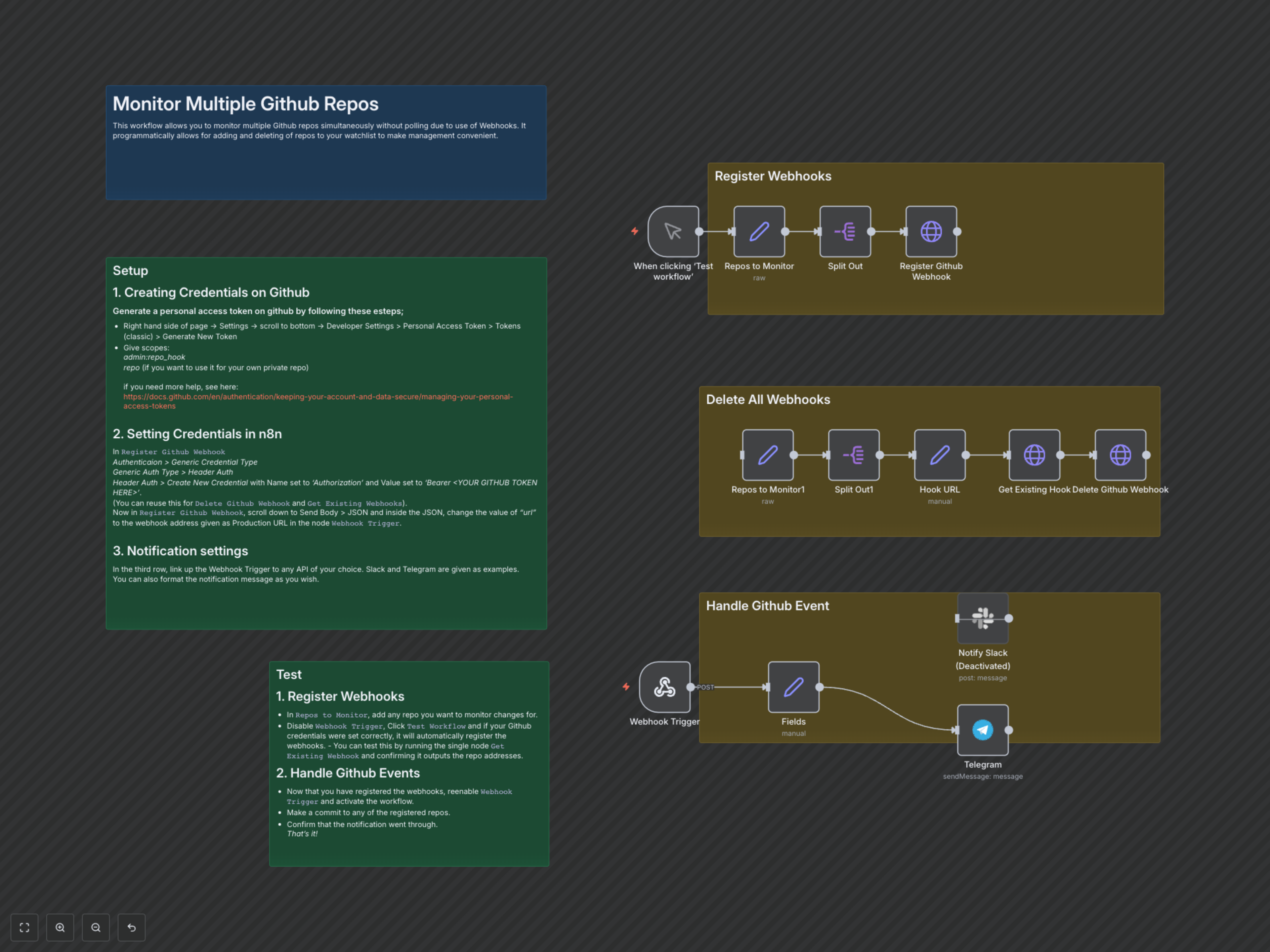Image resolution: width=1270 pixels, height=952 pixels.
Task: Zoom out of the canvas
Action: click(96, 927)
